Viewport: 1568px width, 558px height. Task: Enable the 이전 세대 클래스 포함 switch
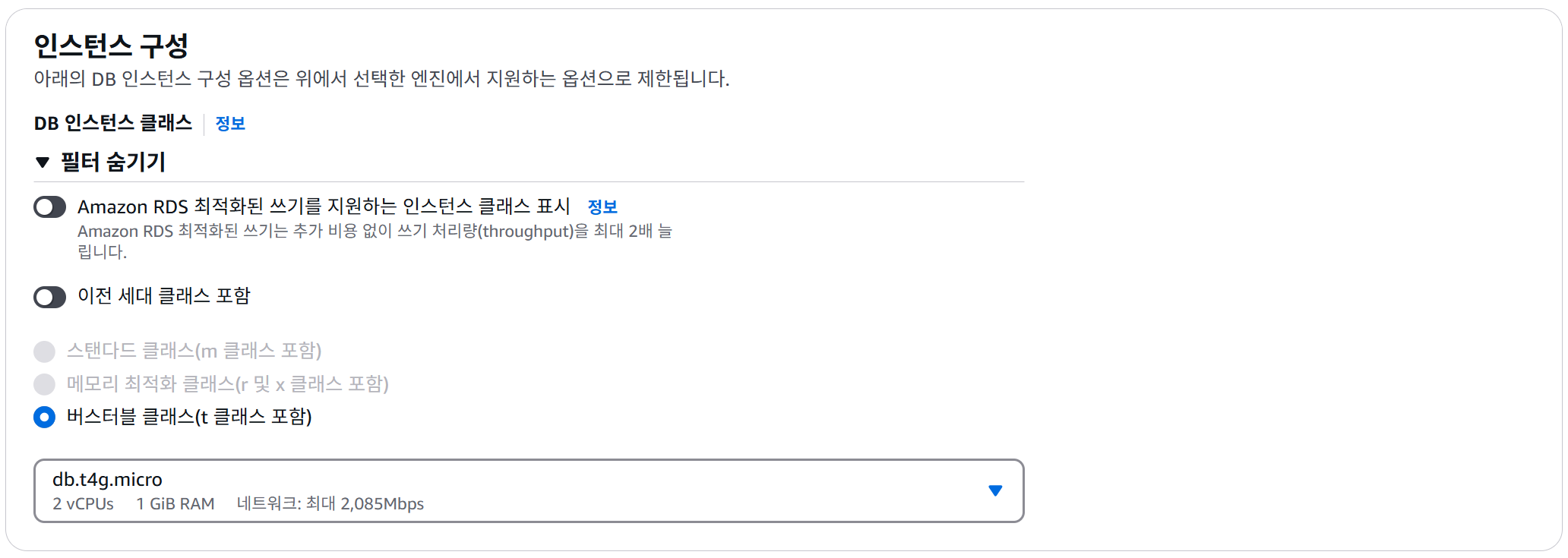(x=50, y=297)
